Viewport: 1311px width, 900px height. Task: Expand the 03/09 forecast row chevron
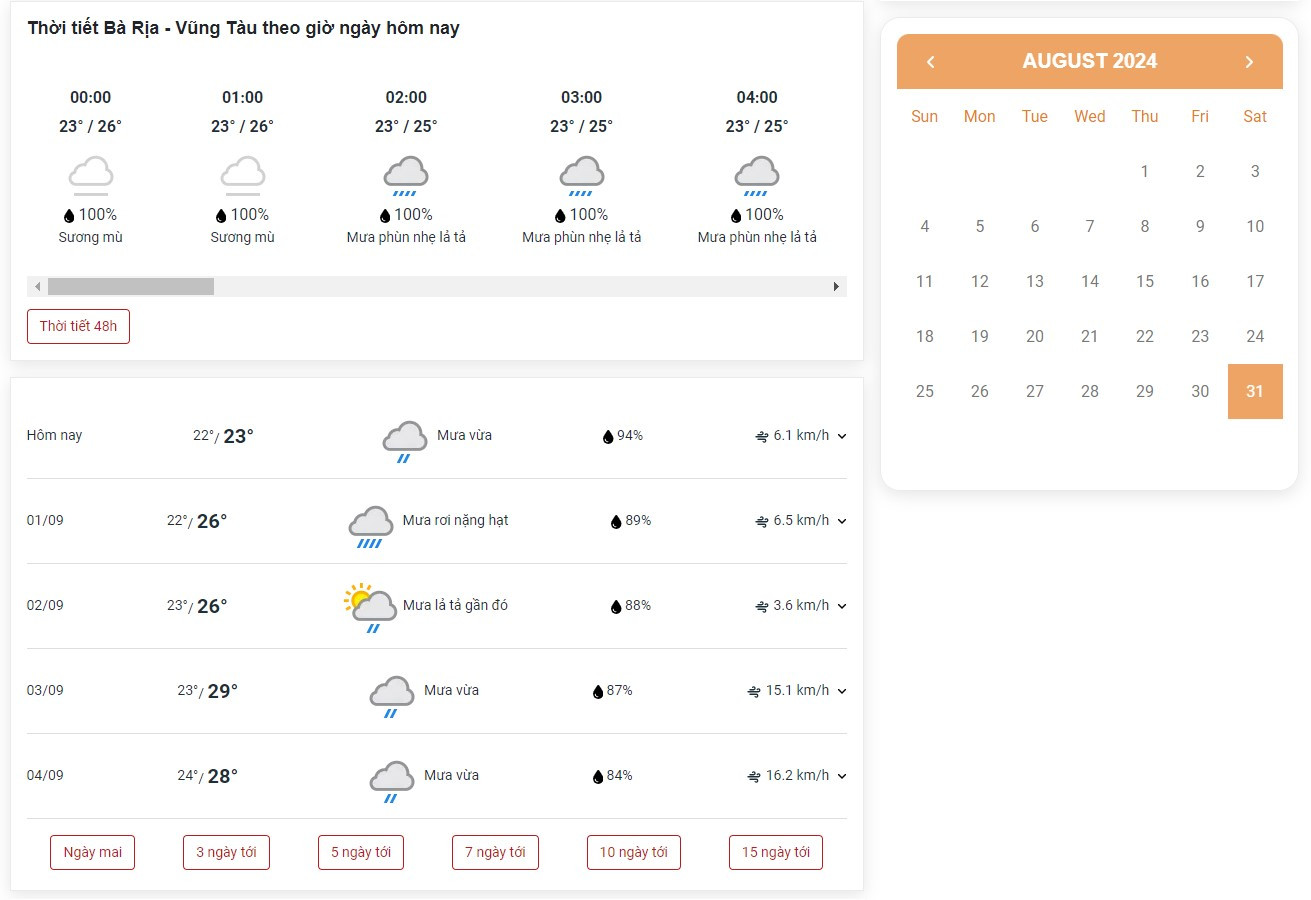click(842, 691)
